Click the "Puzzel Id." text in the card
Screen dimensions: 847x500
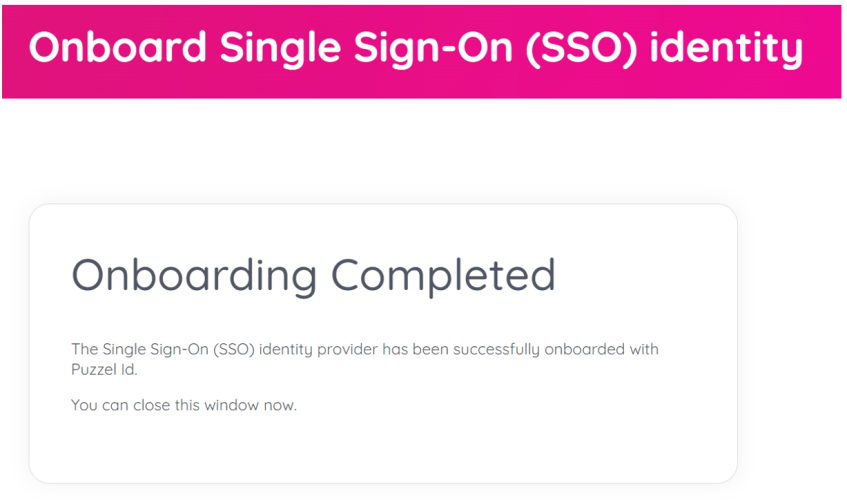point(104,369)
